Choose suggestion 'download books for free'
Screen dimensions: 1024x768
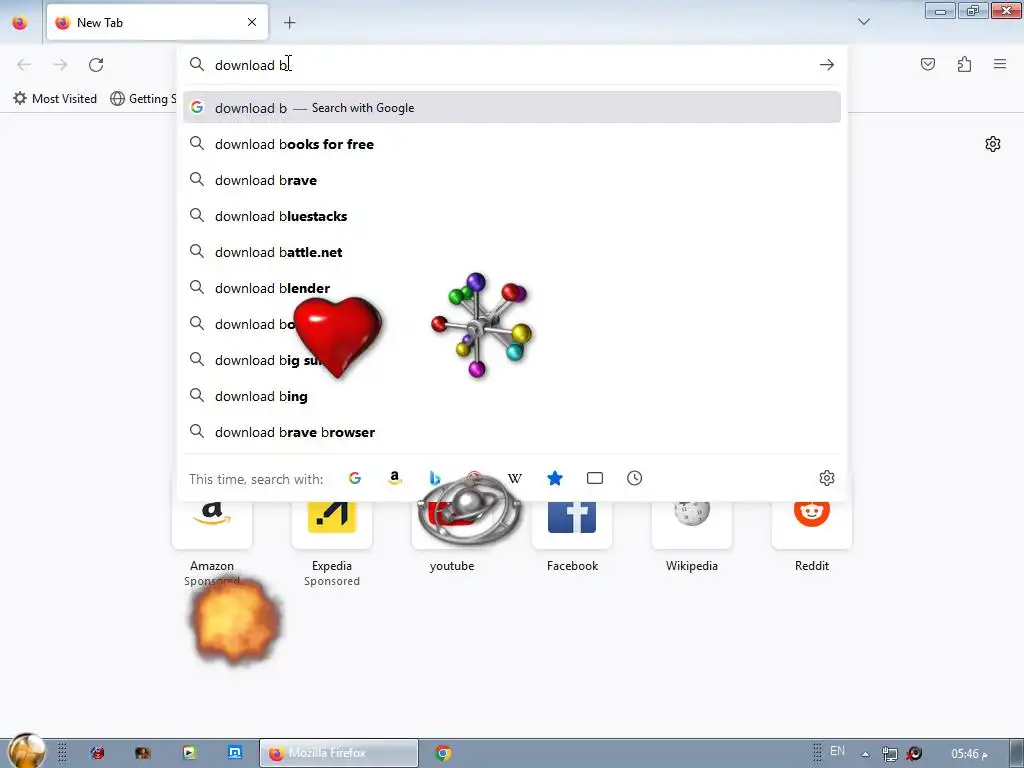click(x=512, y=144)
